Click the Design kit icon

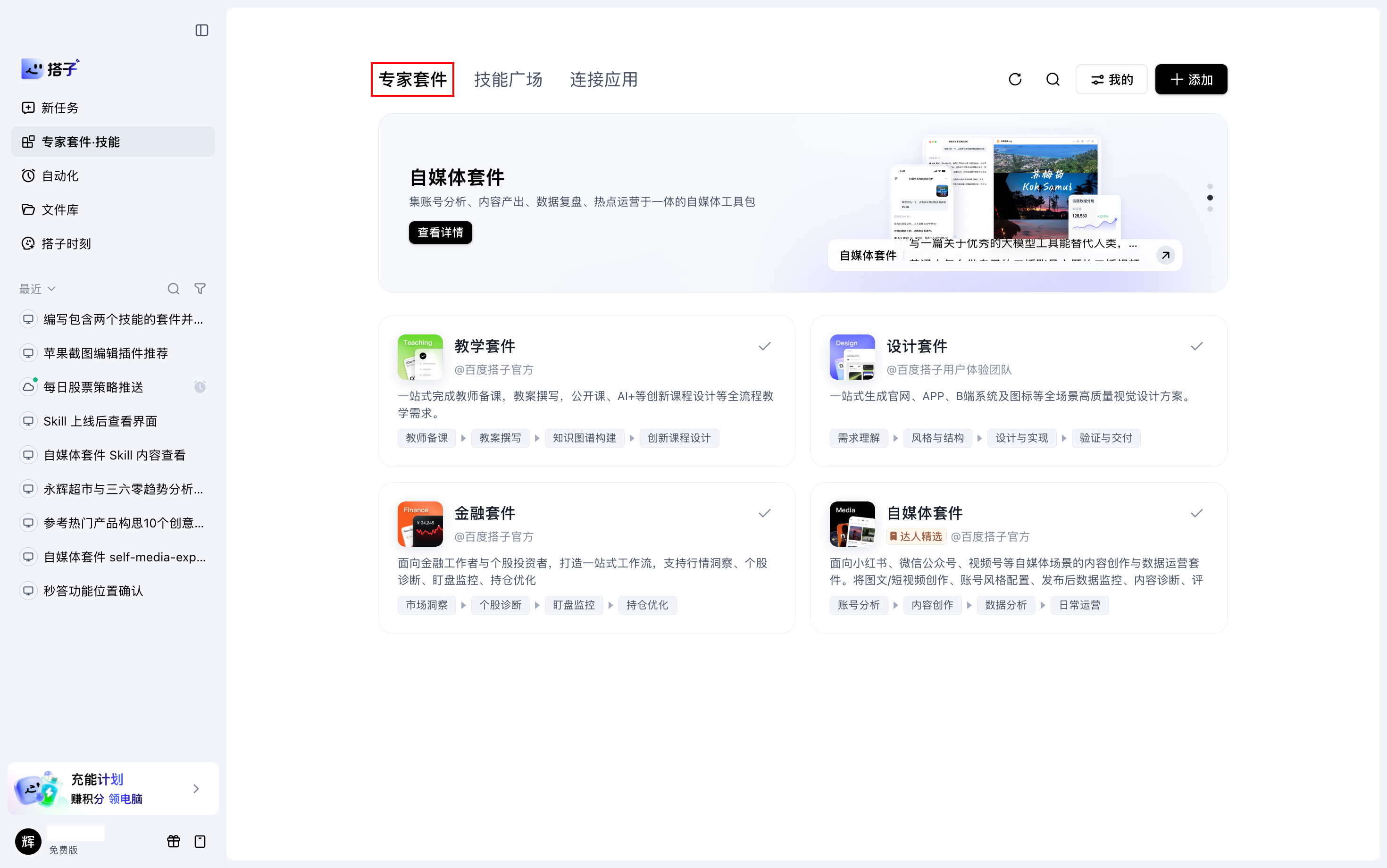(852, 357)
